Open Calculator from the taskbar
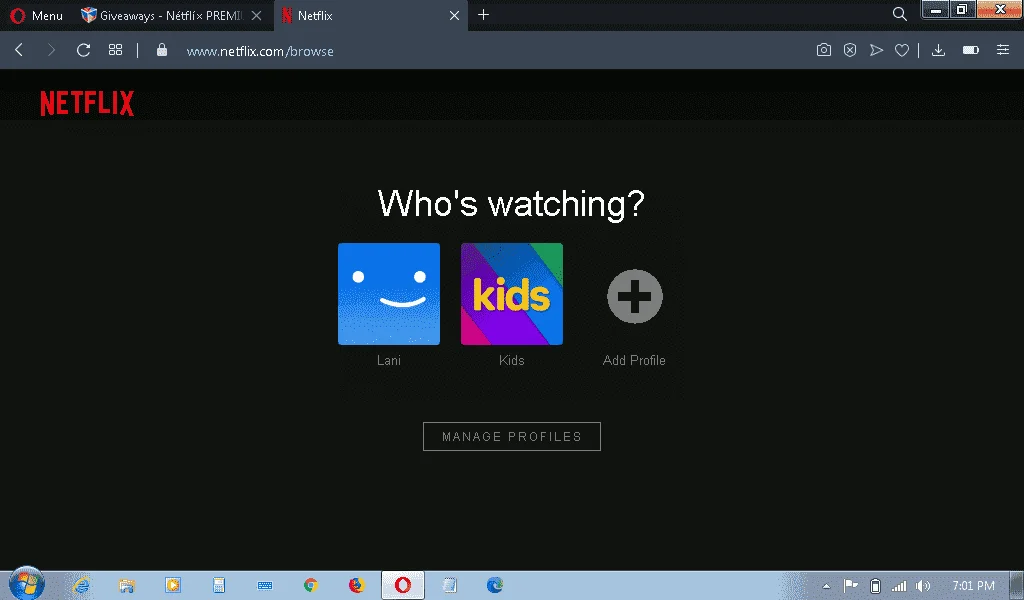This screenshot has width=1024, height=600. (x=219, y=585)
